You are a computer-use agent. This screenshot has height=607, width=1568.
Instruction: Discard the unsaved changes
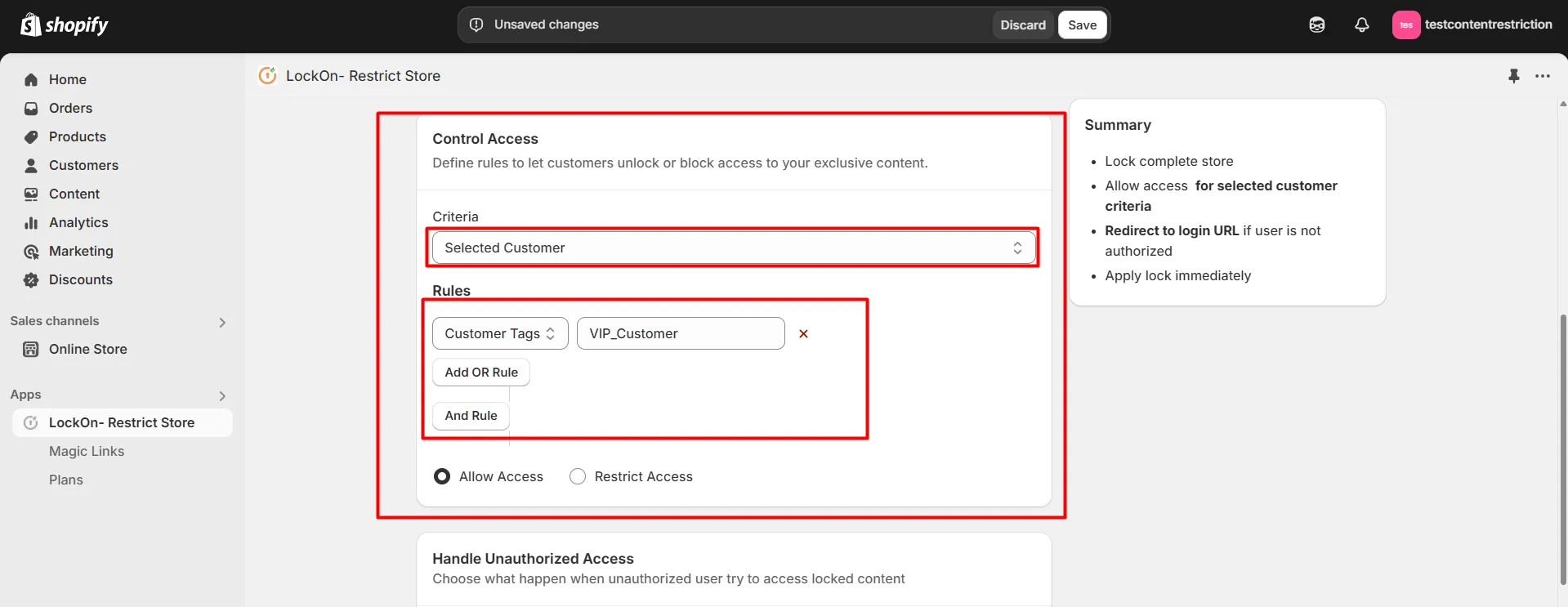[1023, 25]
